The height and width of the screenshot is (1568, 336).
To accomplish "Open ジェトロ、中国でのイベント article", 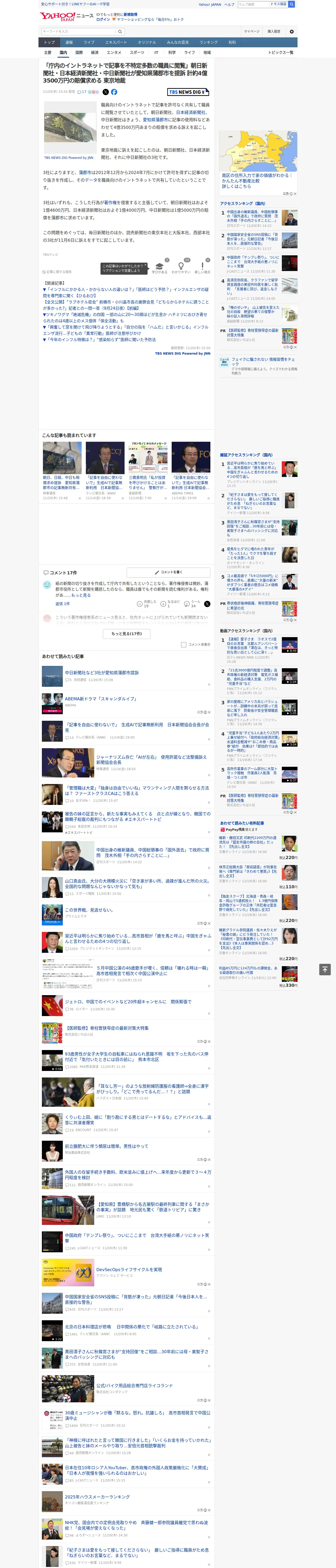I will [128, 1001].
